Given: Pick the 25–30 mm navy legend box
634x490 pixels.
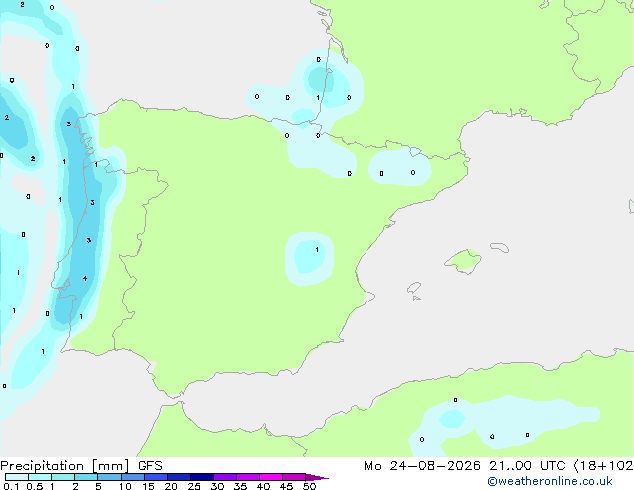Looking at the screenshot, I should tap(202, 477).
